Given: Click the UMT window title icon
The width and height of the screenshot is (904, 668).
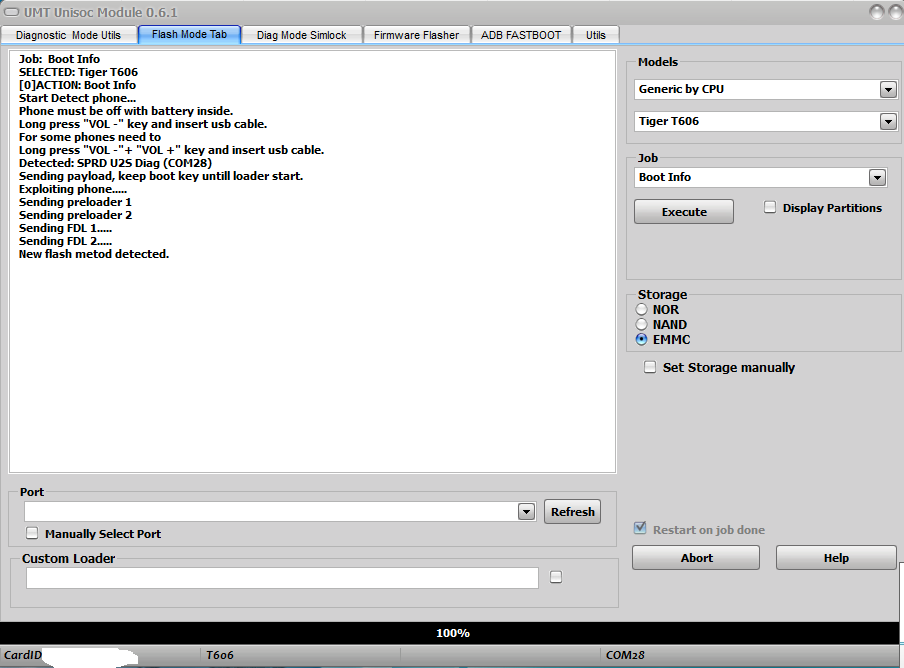Looking at the screenshot, I should click(x=12, y=12).
